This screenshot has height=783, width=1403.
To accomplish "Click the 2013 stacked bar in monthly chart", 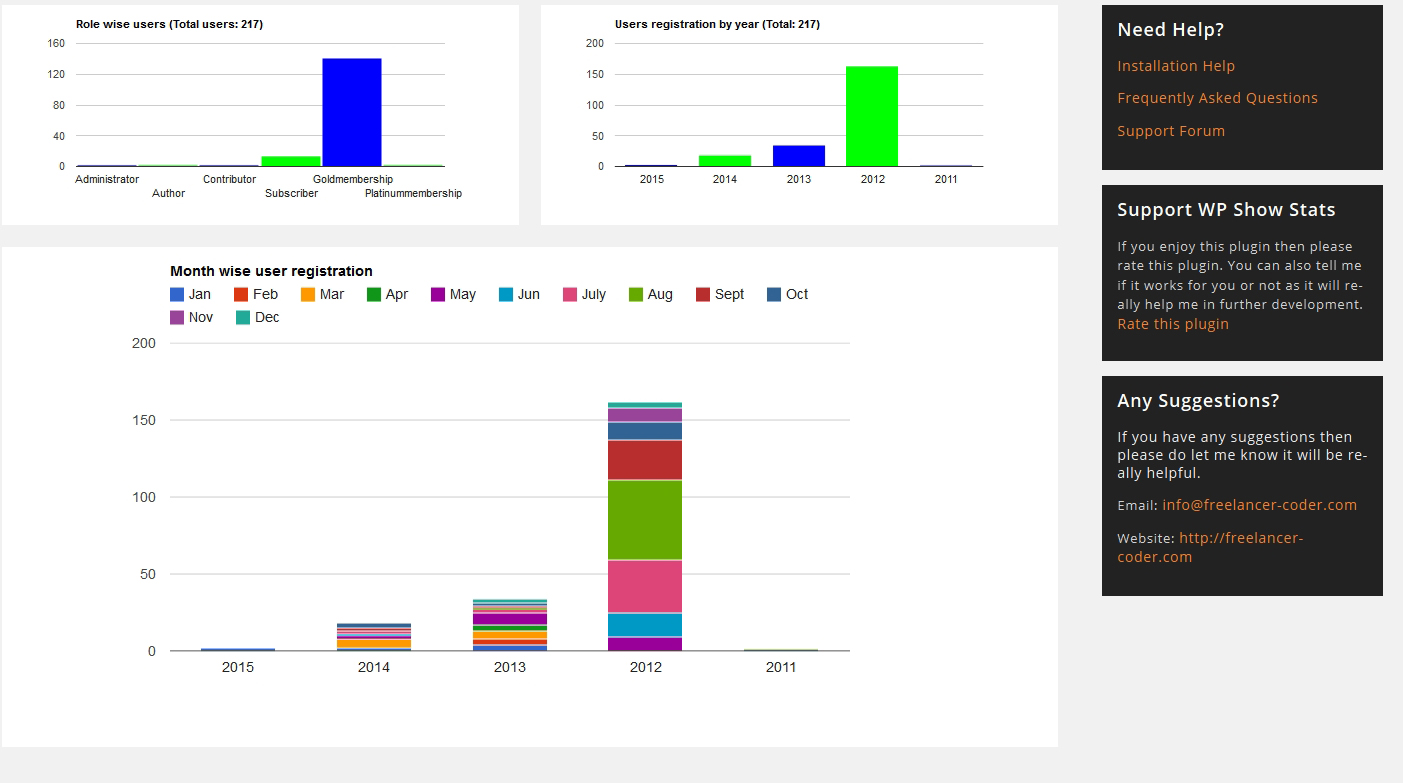I will [x=510, y=625].
